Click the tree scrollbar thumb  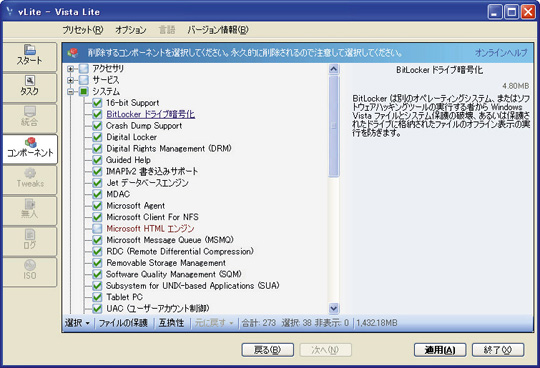[x=334, y=126]
